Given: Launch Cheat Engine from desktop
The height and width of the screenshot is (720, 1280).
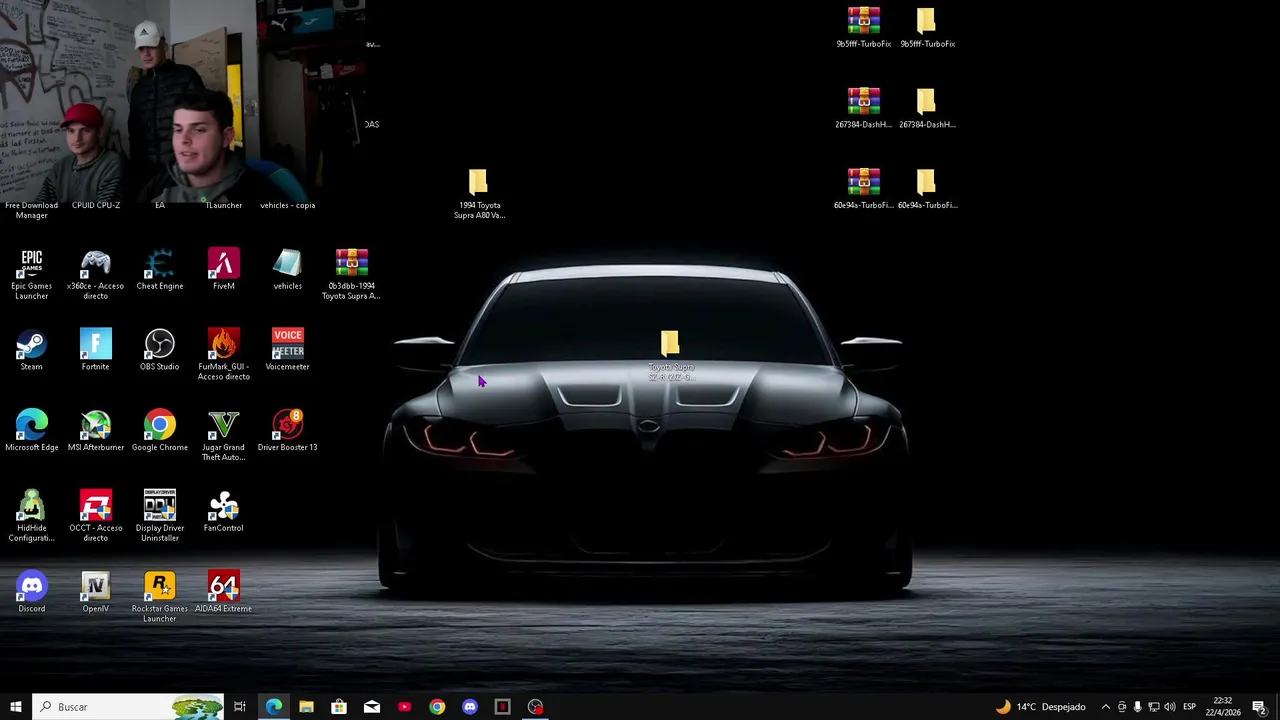Looking at the screenshot, I should coord(160,270).
